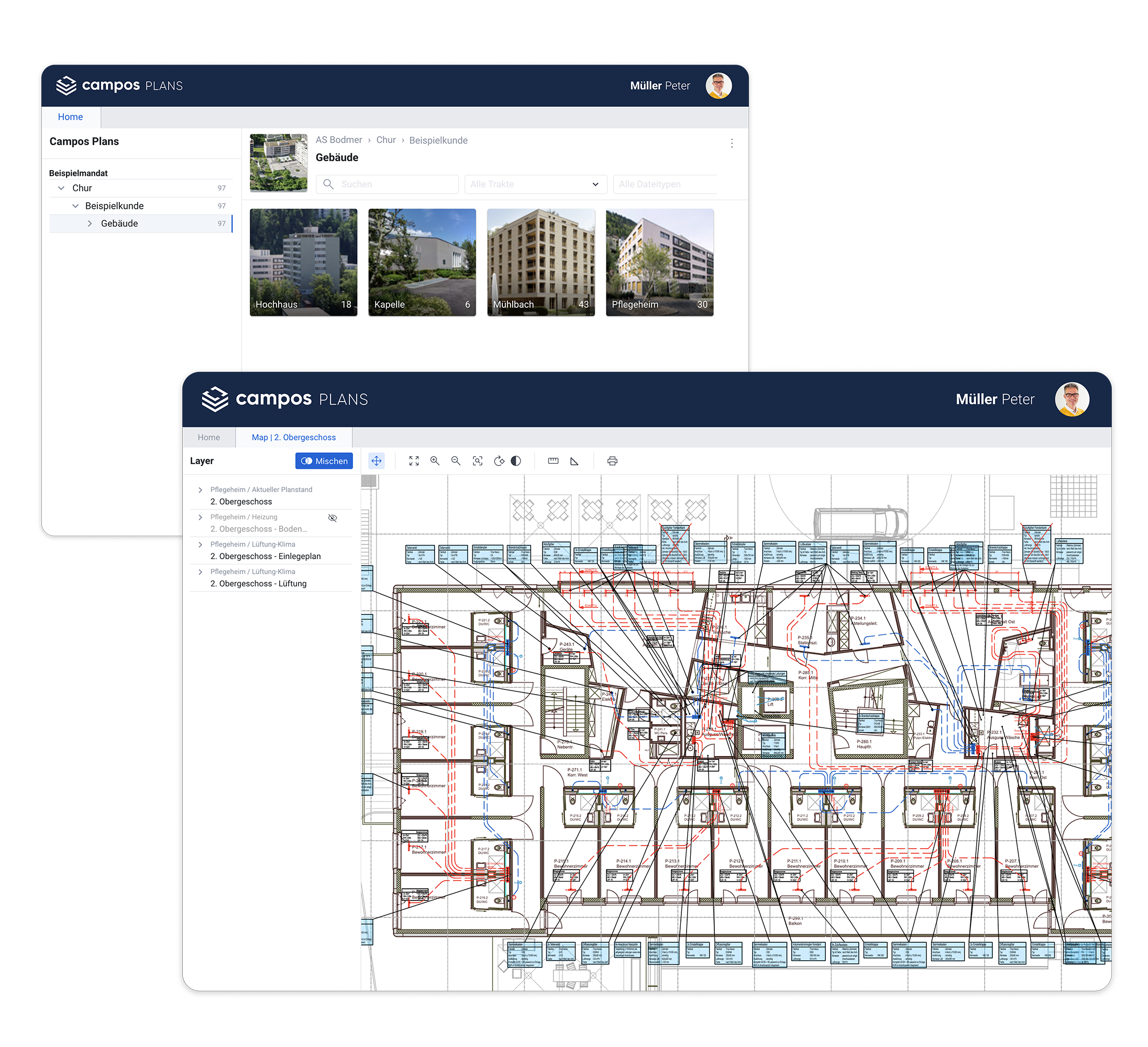Select the angle measure tool

(x=575, y=461)
